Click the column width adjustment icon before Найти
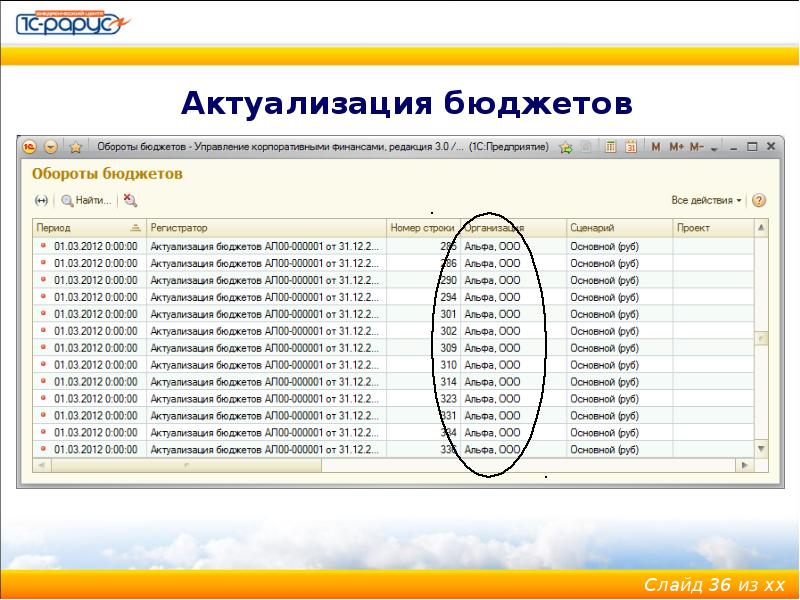Image resolution: width=800 pixels, height=600 pixels. (x=41, y=199)
